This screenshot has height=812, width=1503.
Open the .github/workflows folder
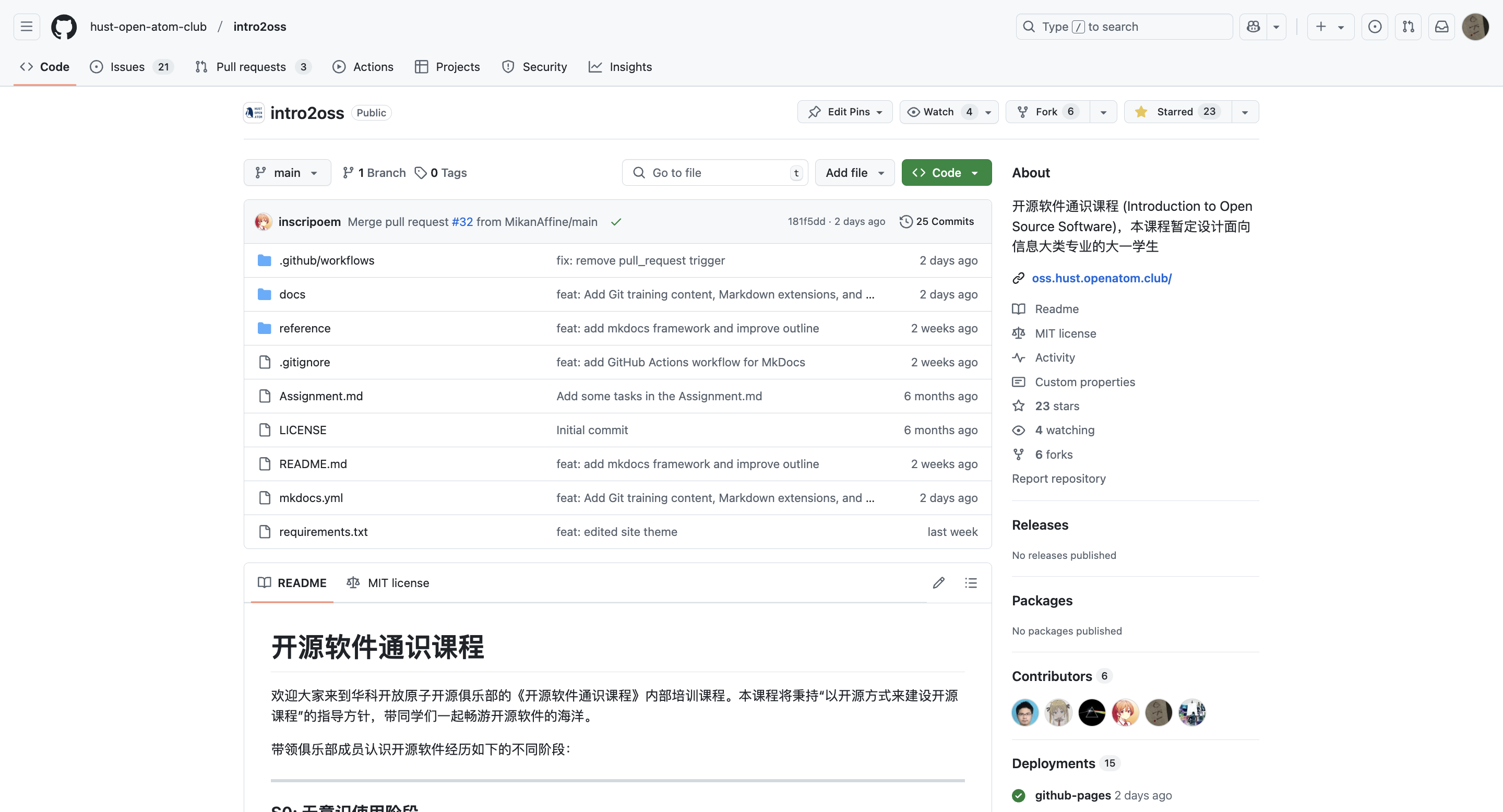[327, 260]
